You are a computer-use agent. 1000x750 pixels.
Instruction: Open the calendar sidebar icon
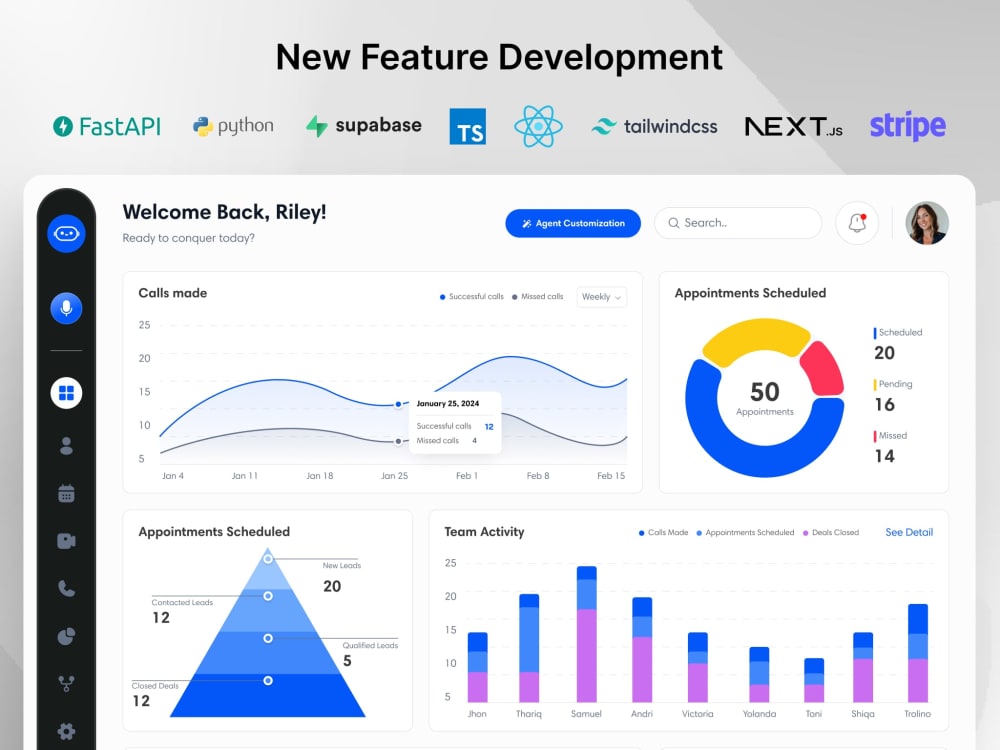click(66, 493)
